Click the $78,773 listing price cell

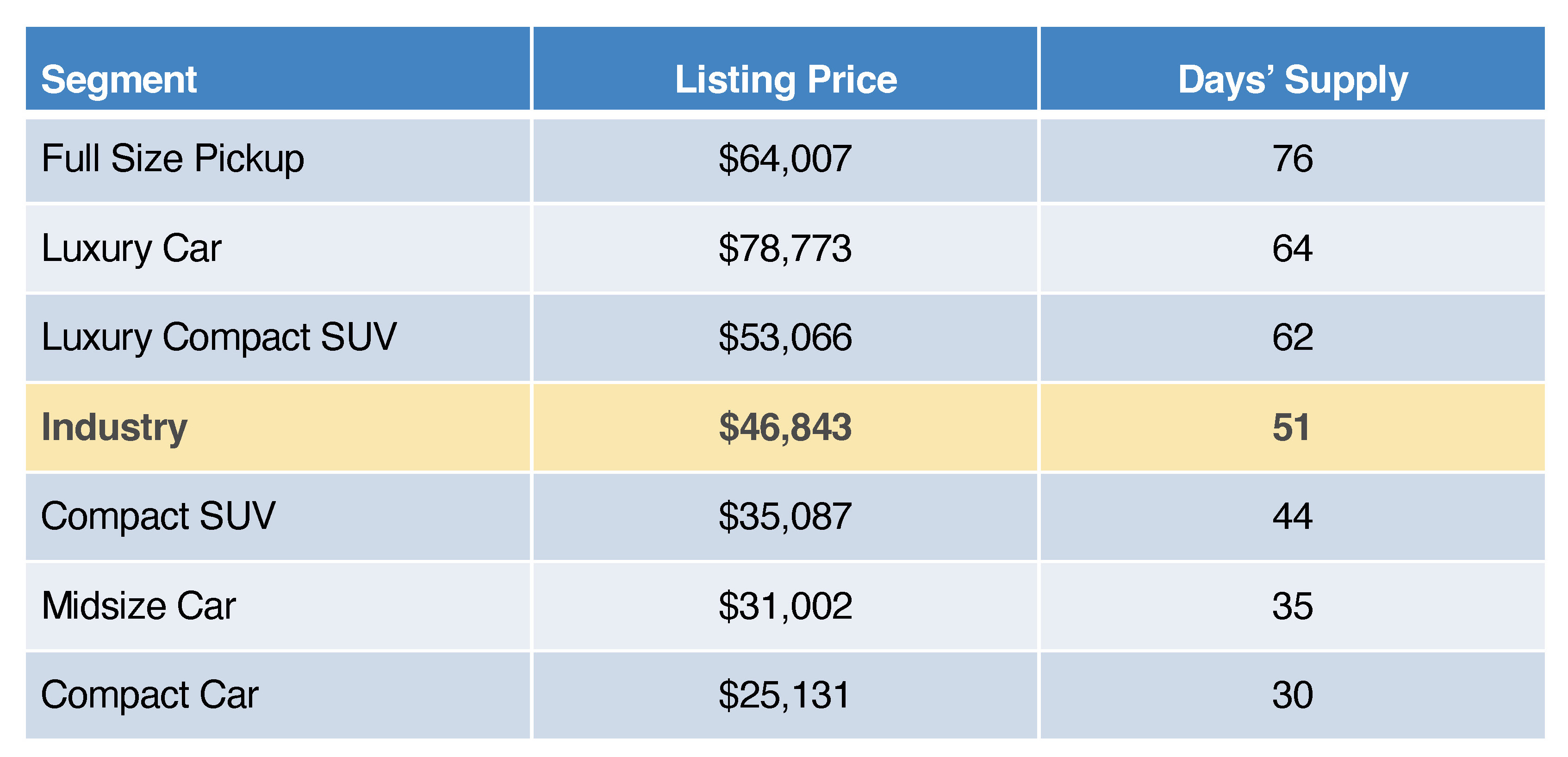pos(784,248)
